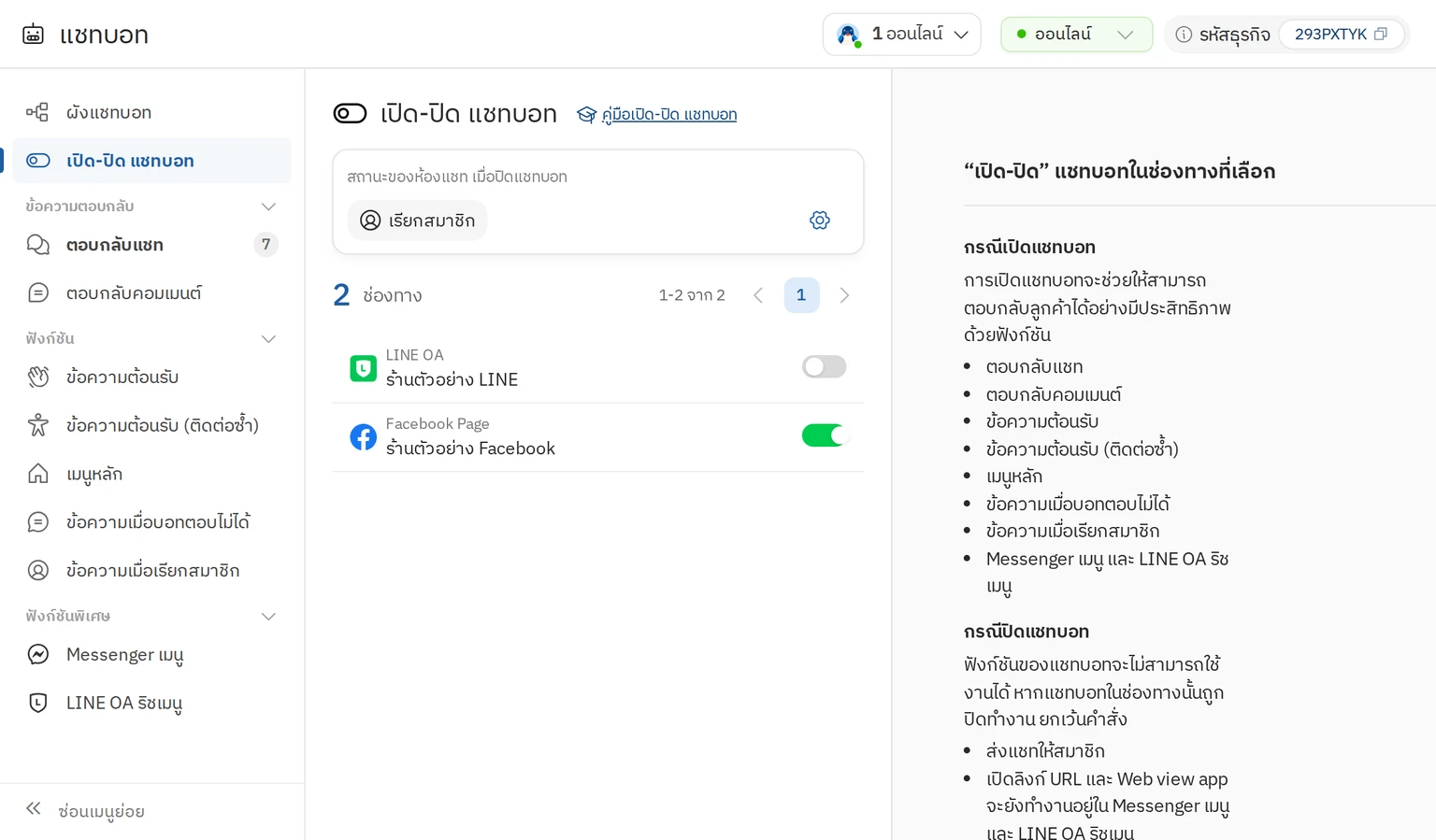1436x840 pixels.
Task: Go to the next channels page
Action: [x=844, y=295]
